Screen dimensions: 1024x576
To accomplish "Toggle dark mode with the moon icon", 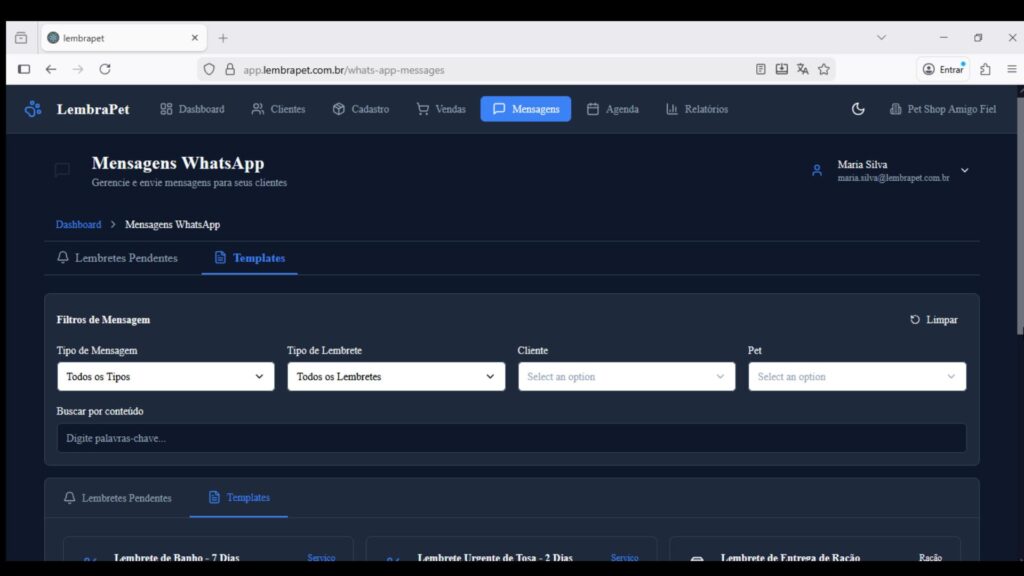I will (x=858, y=109).
